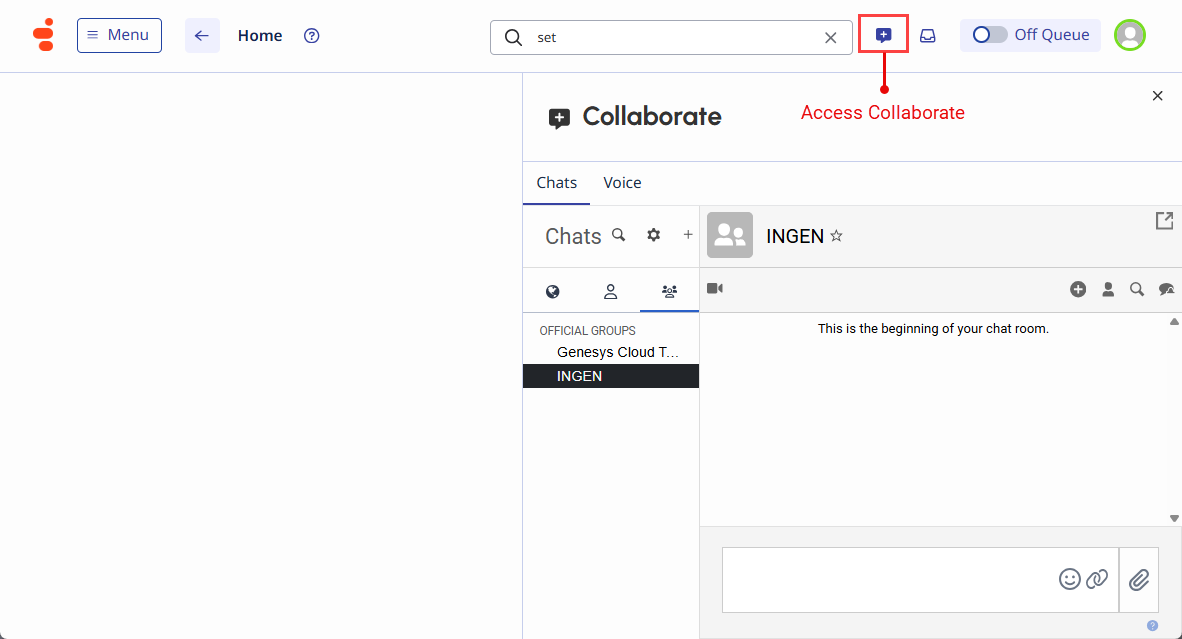Open the inbox tray icon
1182x639 pixels.
click(928, 36)
